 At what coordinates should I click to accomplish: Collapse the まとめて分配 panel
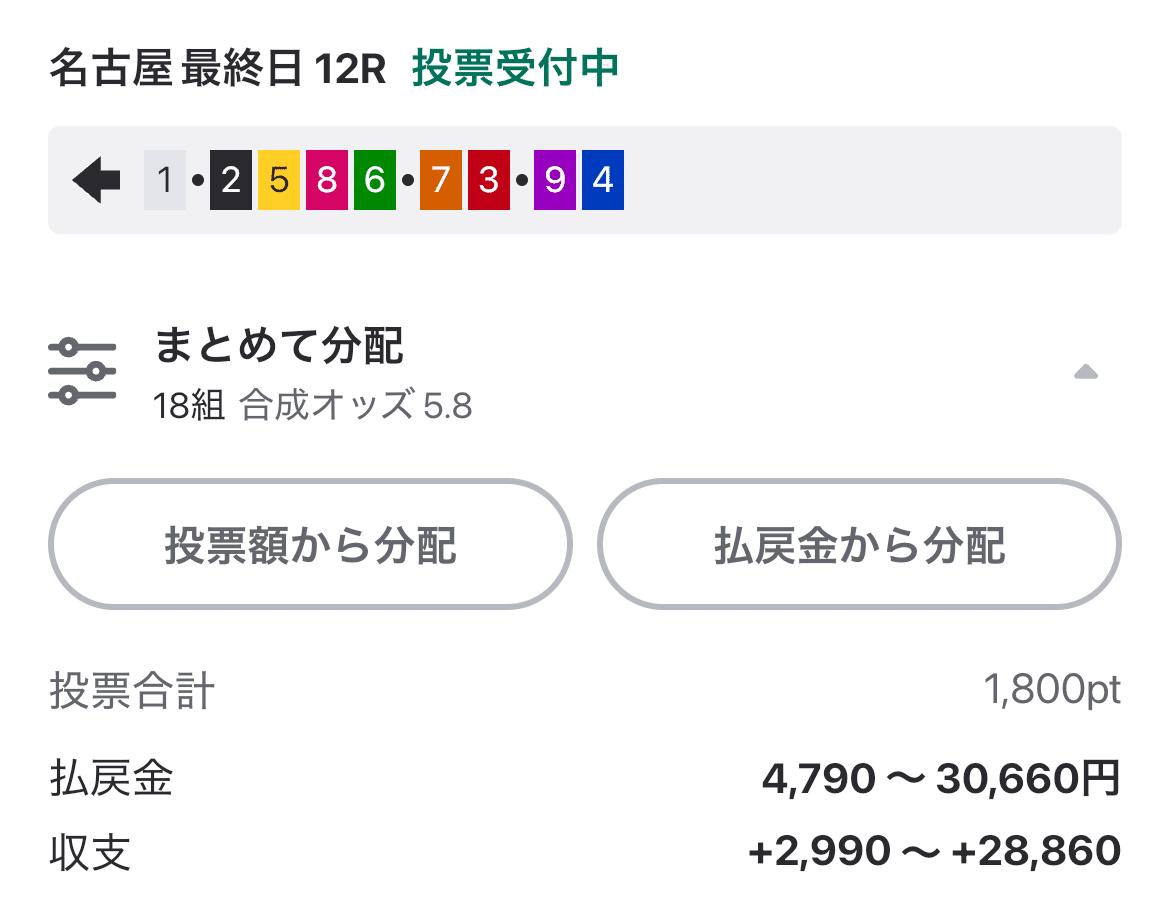click(1087, 371)
